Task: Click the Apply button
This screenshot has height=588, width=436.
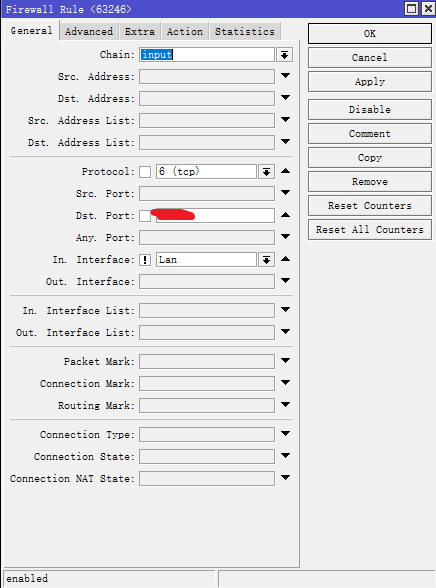Action: pyautogui.click(x=370, y=82)
